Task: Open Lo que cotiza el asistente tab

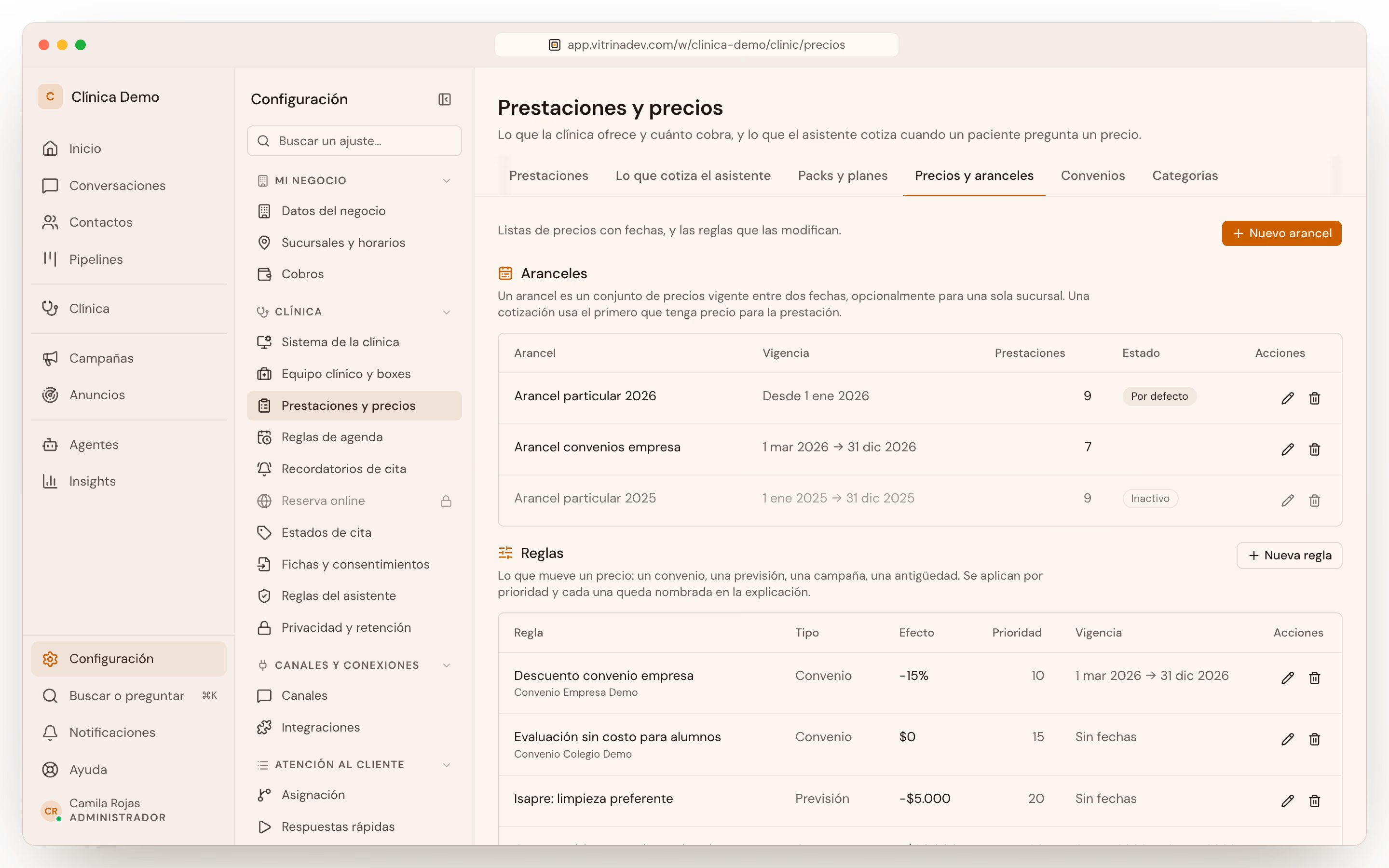Action: [x=693, y=176]
